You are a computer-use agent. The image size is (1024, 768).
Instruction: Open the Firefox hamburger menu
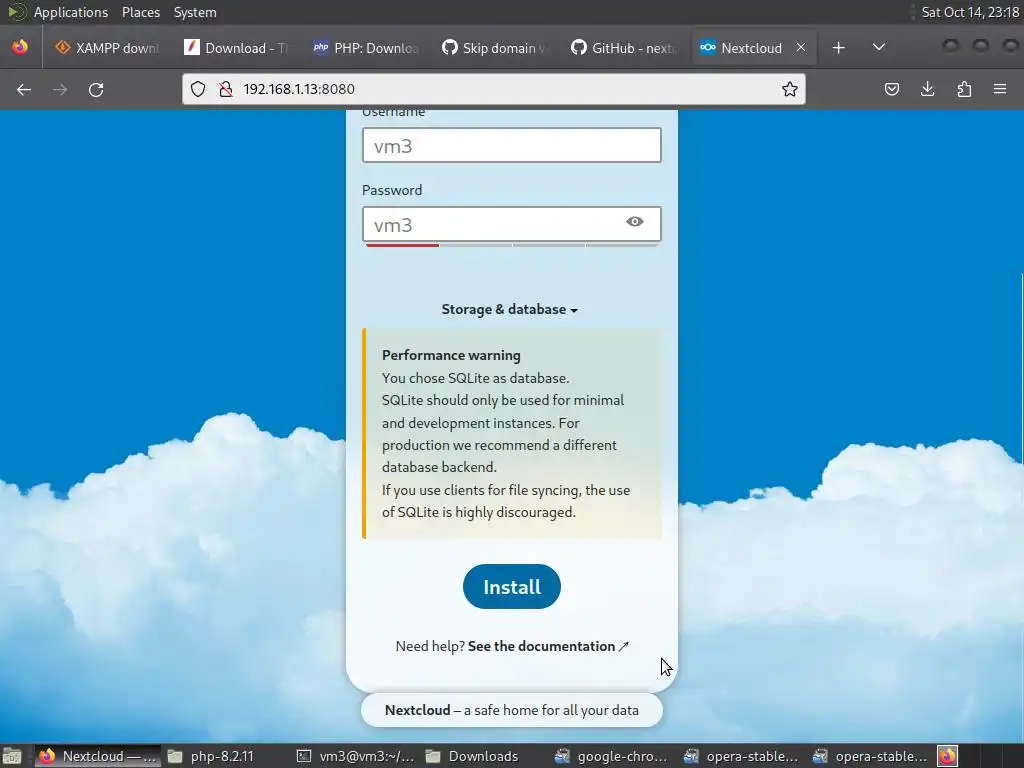(1000, 89)
